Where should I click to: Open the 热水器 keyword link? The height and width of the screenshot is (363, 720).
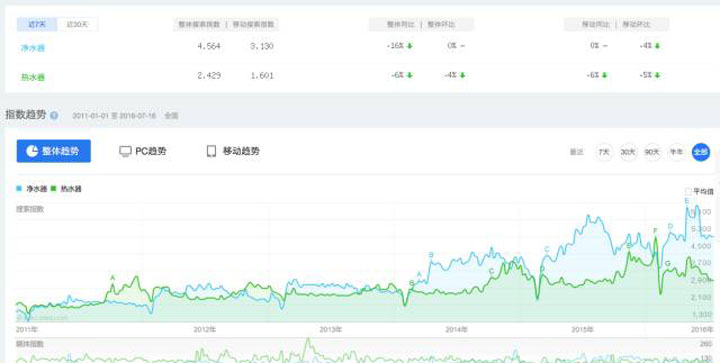[33, 77]
